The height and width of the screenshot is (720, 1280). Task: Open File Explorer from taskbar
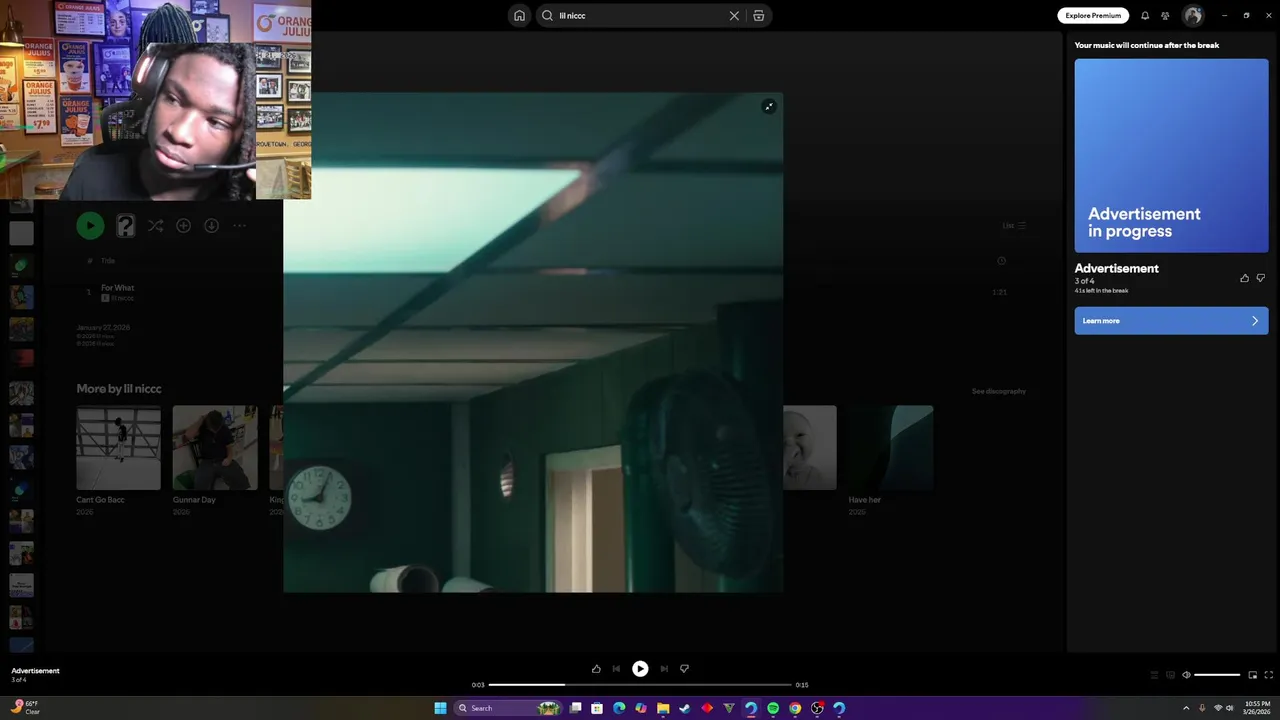[662, 708]
